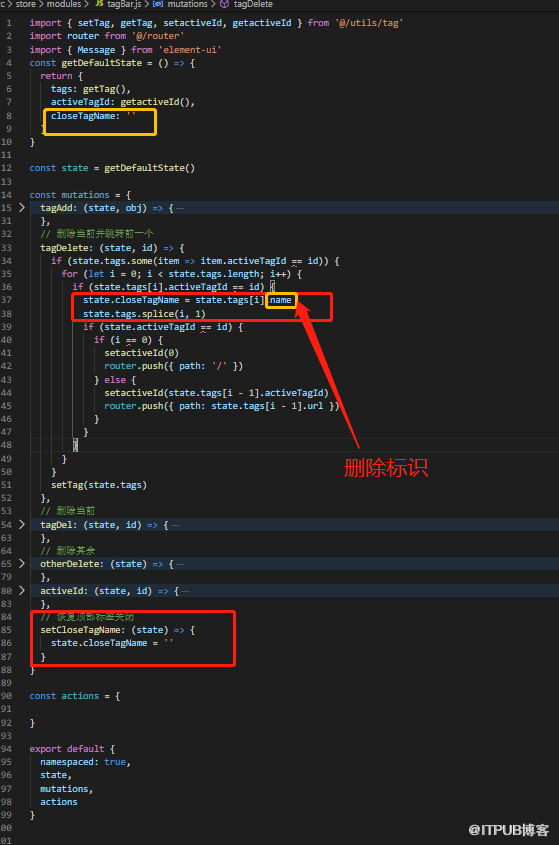The image size is (559, 845).
Task: Expand the folded activeId function
Action: pyautogui.click(x=22, y=591)
